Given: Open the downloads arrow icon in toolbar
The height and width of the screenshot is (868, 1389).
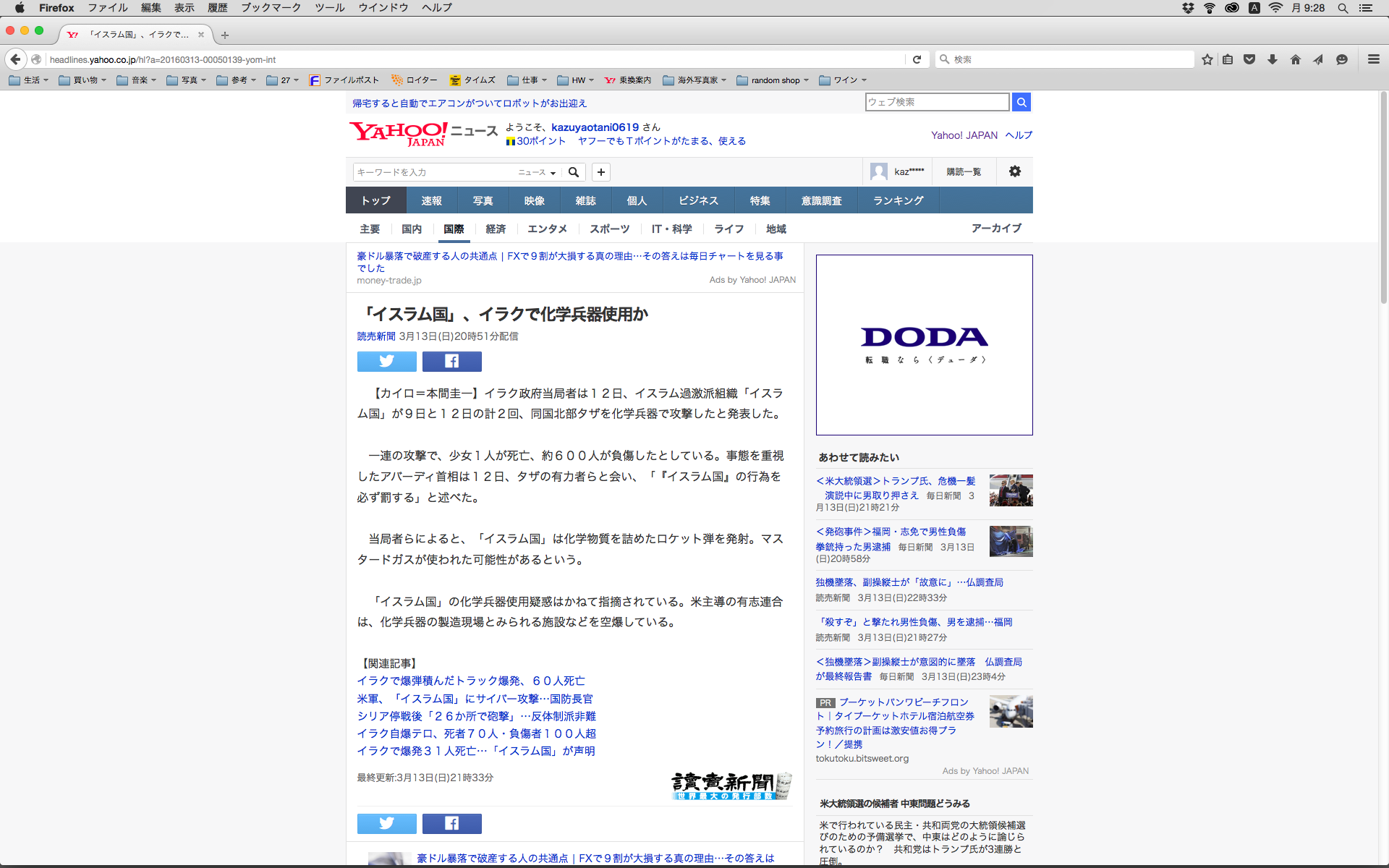Looking at the screenshot, I should [1272, 59].
